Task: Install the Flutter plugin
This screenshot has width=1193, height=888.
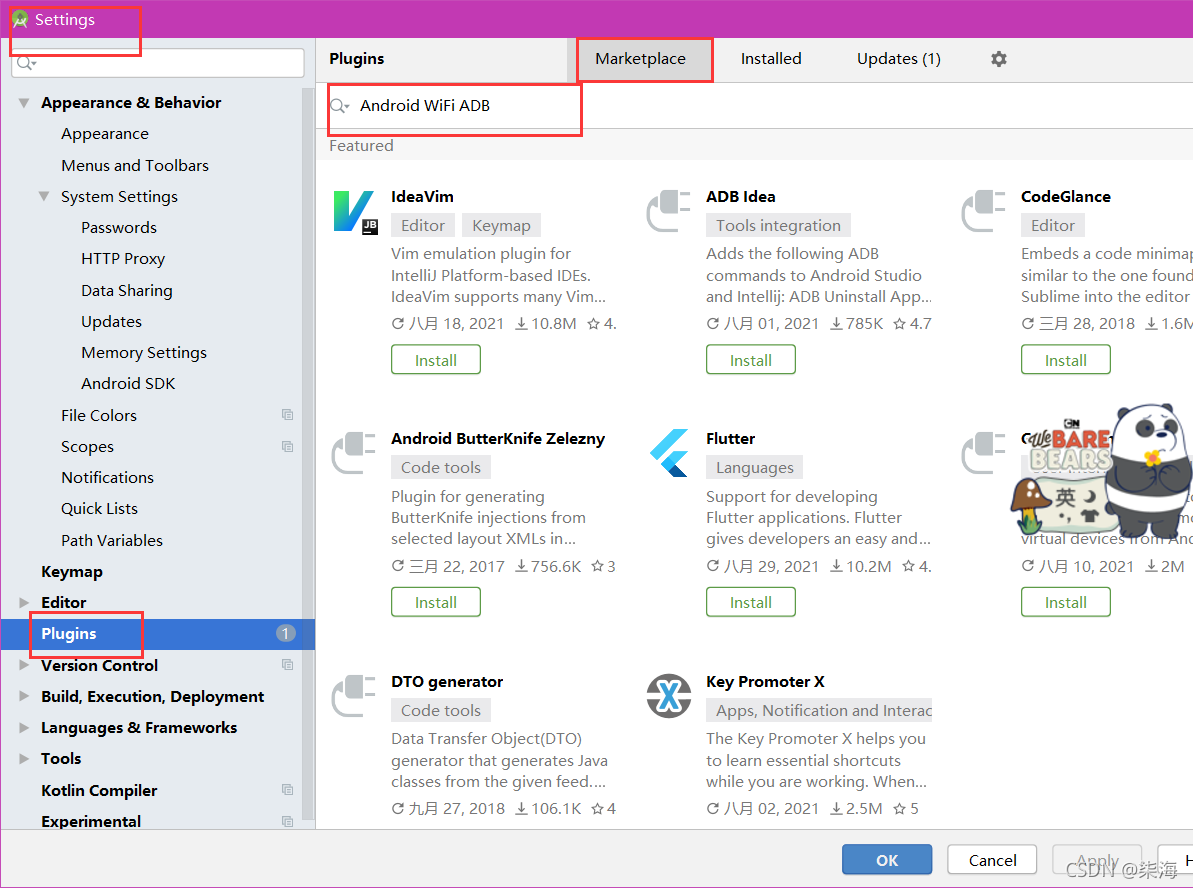Action: [x=751, y=602]
